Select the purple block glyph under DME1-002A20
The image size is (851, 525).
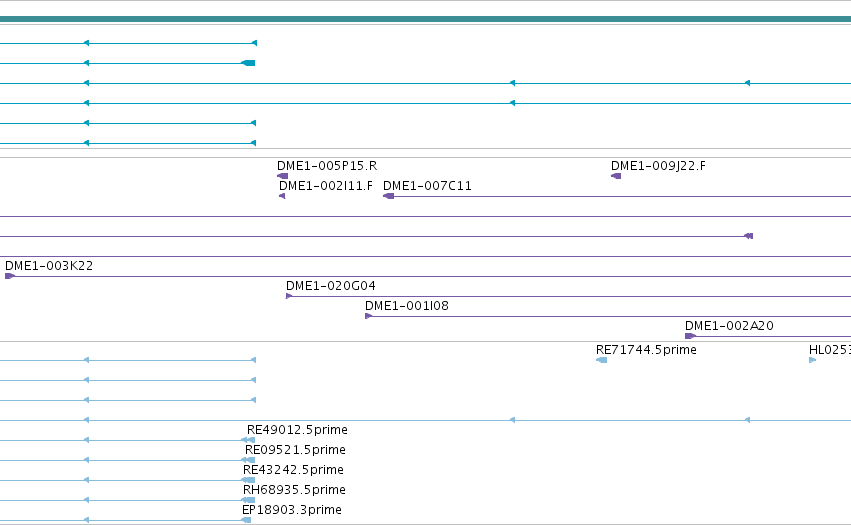point(690,336)
